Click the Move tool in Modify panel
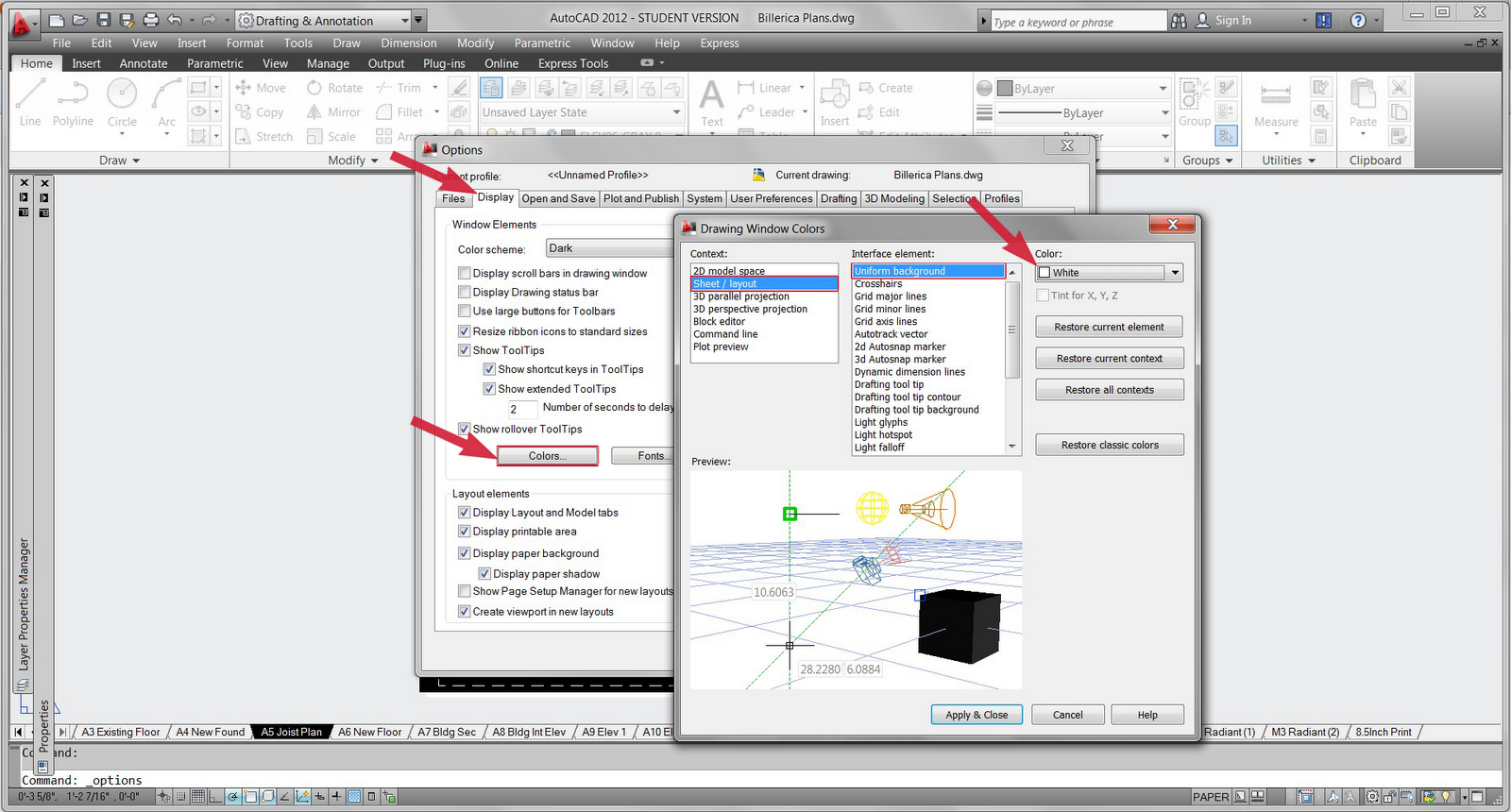Viewport: 1511px width, 812px height. (260, 88)
